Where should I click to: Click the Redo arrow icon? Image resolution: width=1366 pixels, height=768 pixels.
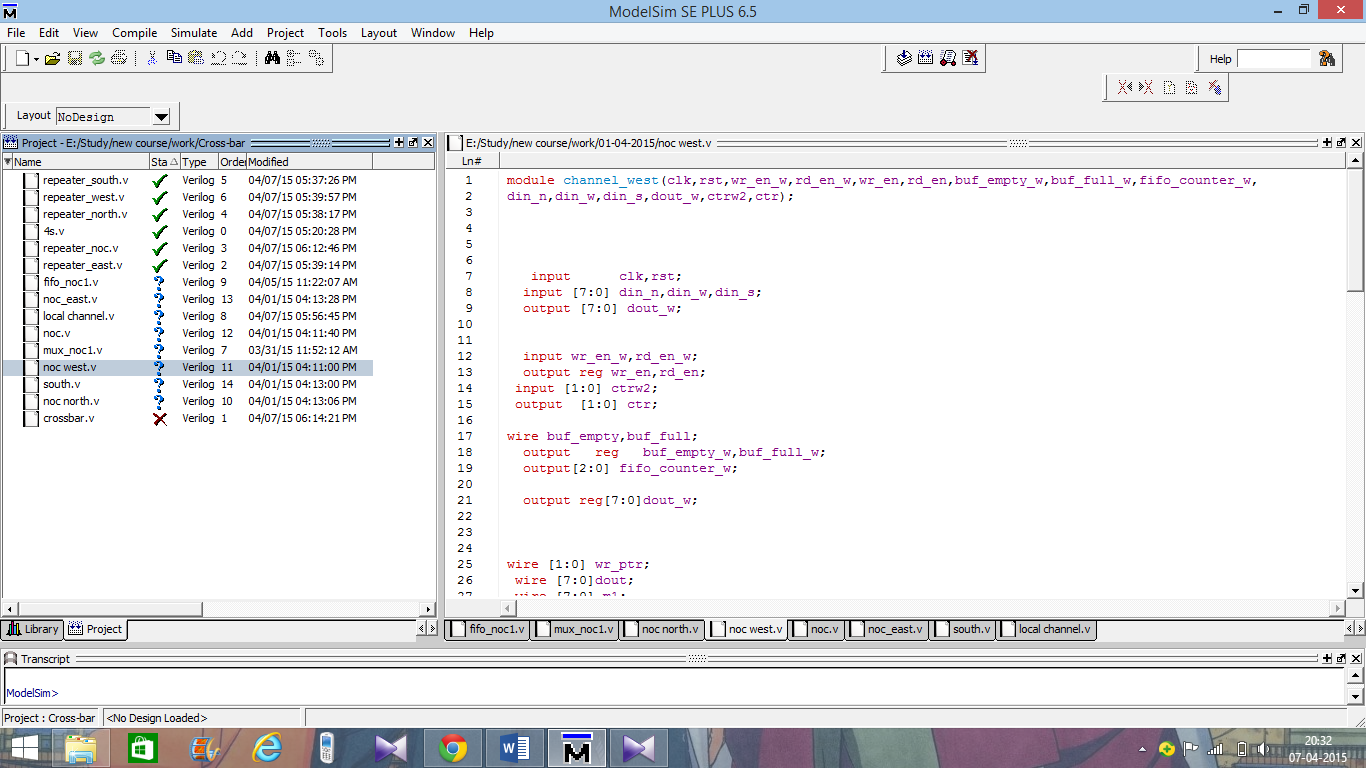point(240,59)
